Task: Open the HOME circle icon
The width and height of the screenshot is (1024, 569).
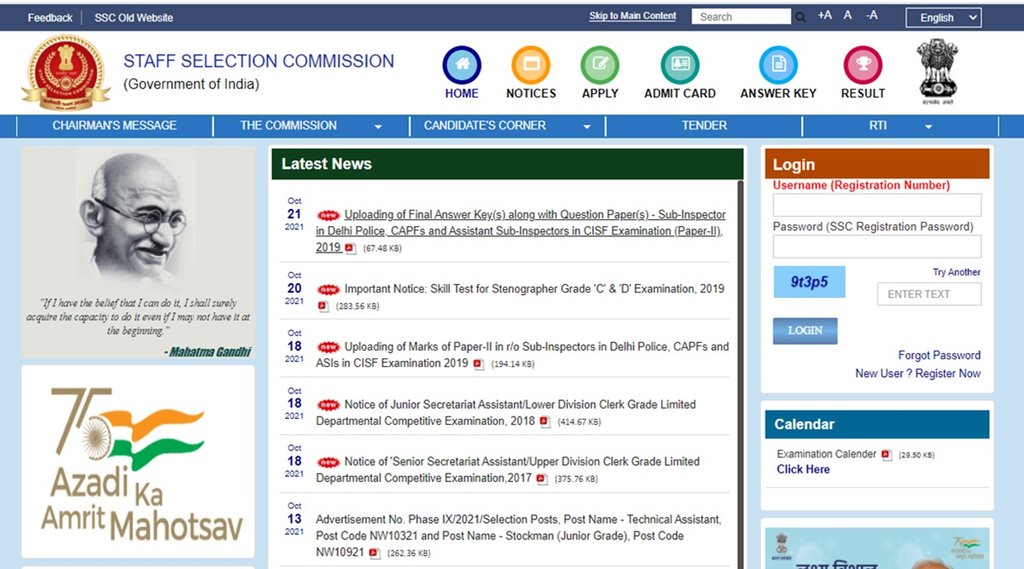Action: (462, 65)
